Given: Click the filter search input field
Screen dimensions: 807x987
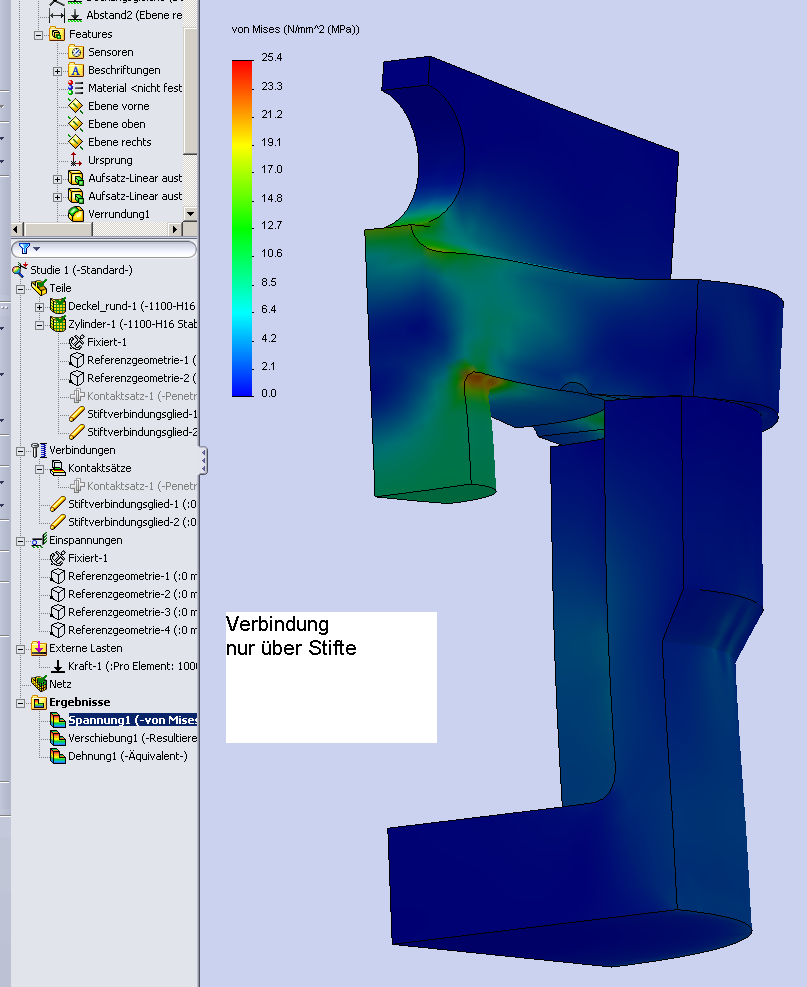Looking at the screenshot, I should 104,249.
